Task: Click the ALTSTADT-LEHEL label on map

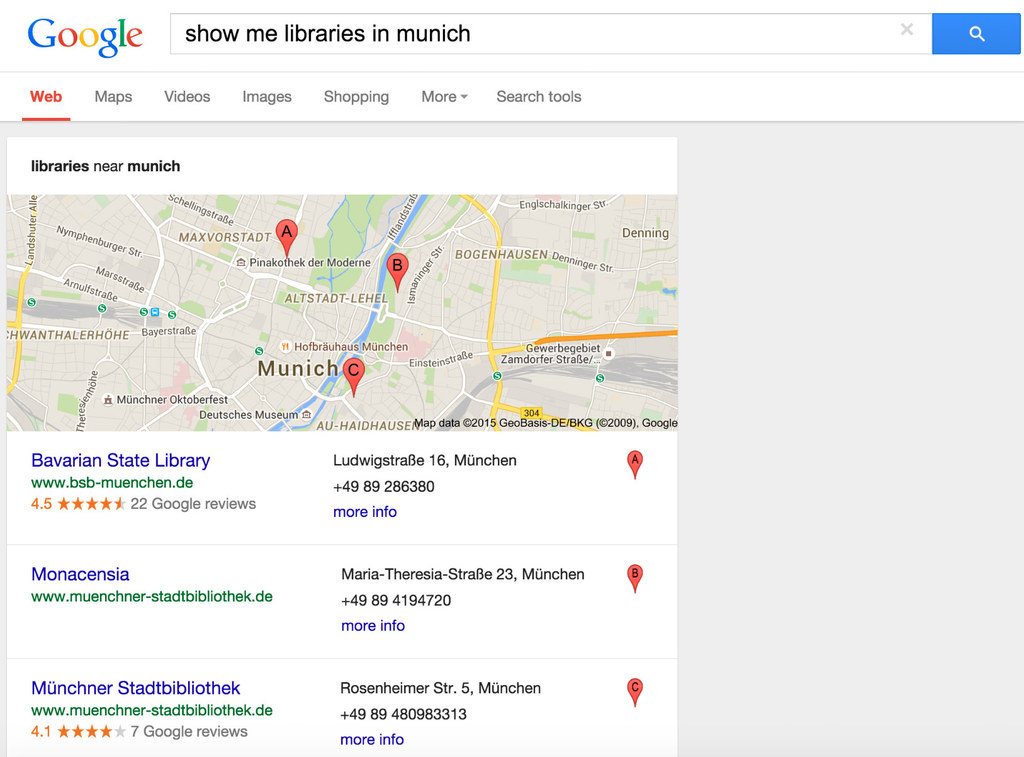Action: (x=336, y=298)
